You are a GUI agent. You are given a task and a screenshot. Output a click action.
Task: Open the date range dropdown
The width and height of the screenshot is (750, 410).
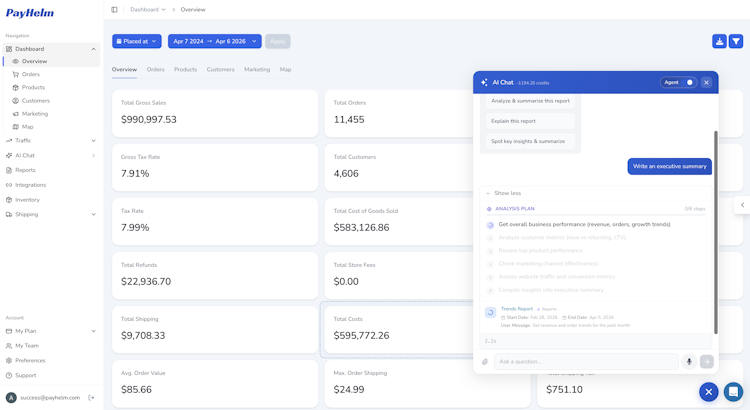215,41
